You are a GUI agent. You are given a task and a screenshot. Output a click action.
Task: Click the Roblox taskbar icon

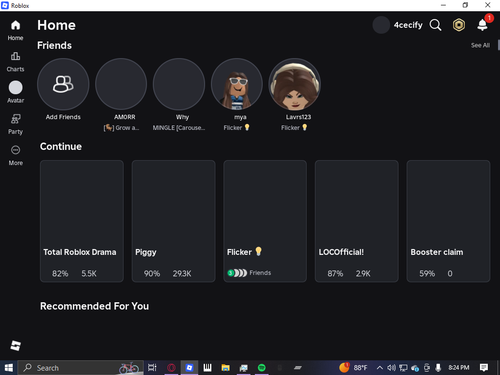pyautogui.click(x=189, y=368)
